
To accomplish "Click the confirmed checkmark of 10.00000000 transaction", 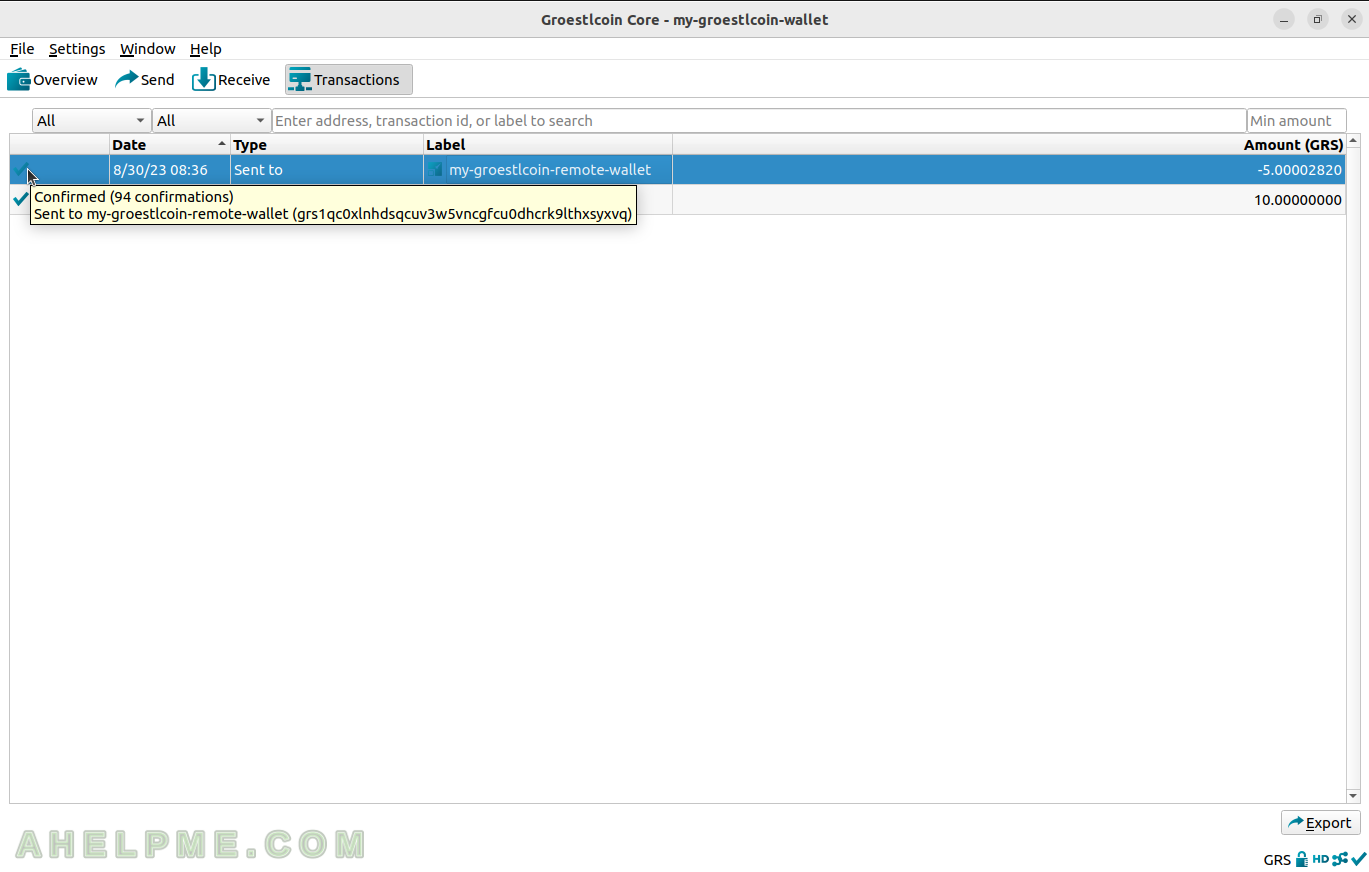I will tap(20, 199).
